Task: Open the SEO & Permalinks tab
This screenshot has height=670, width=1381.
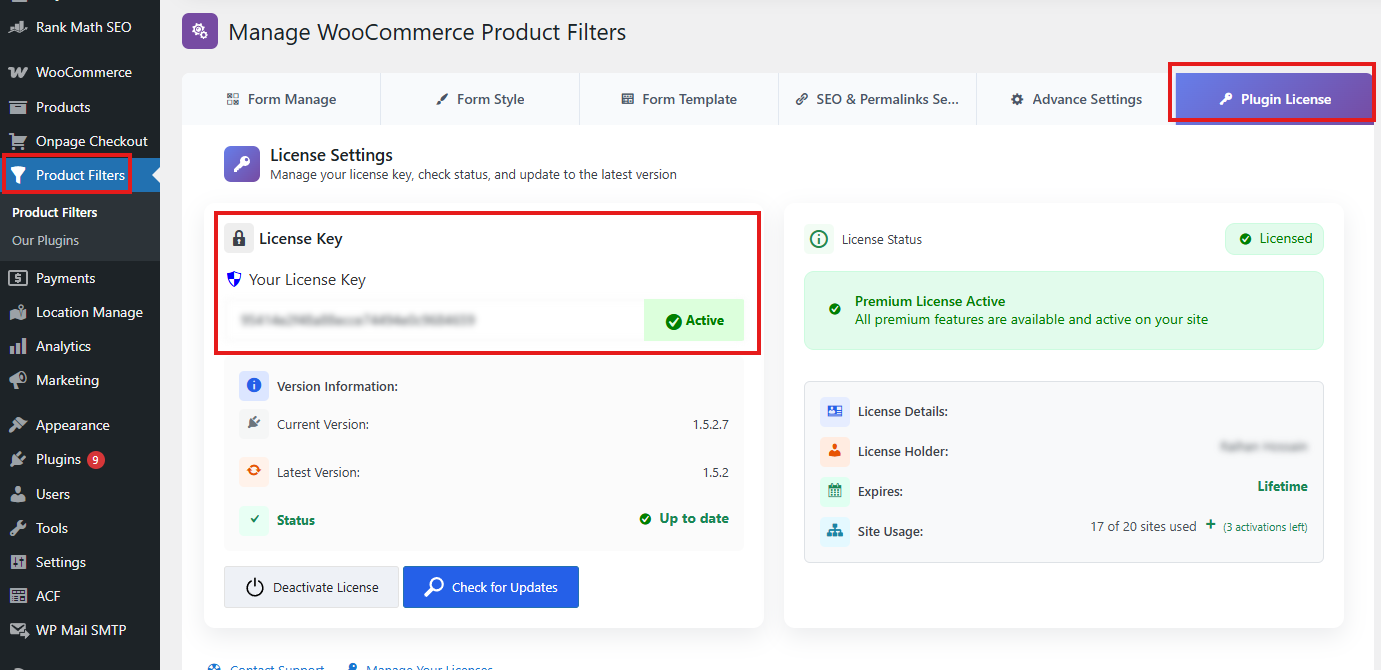Action: (x=877, y=99)
